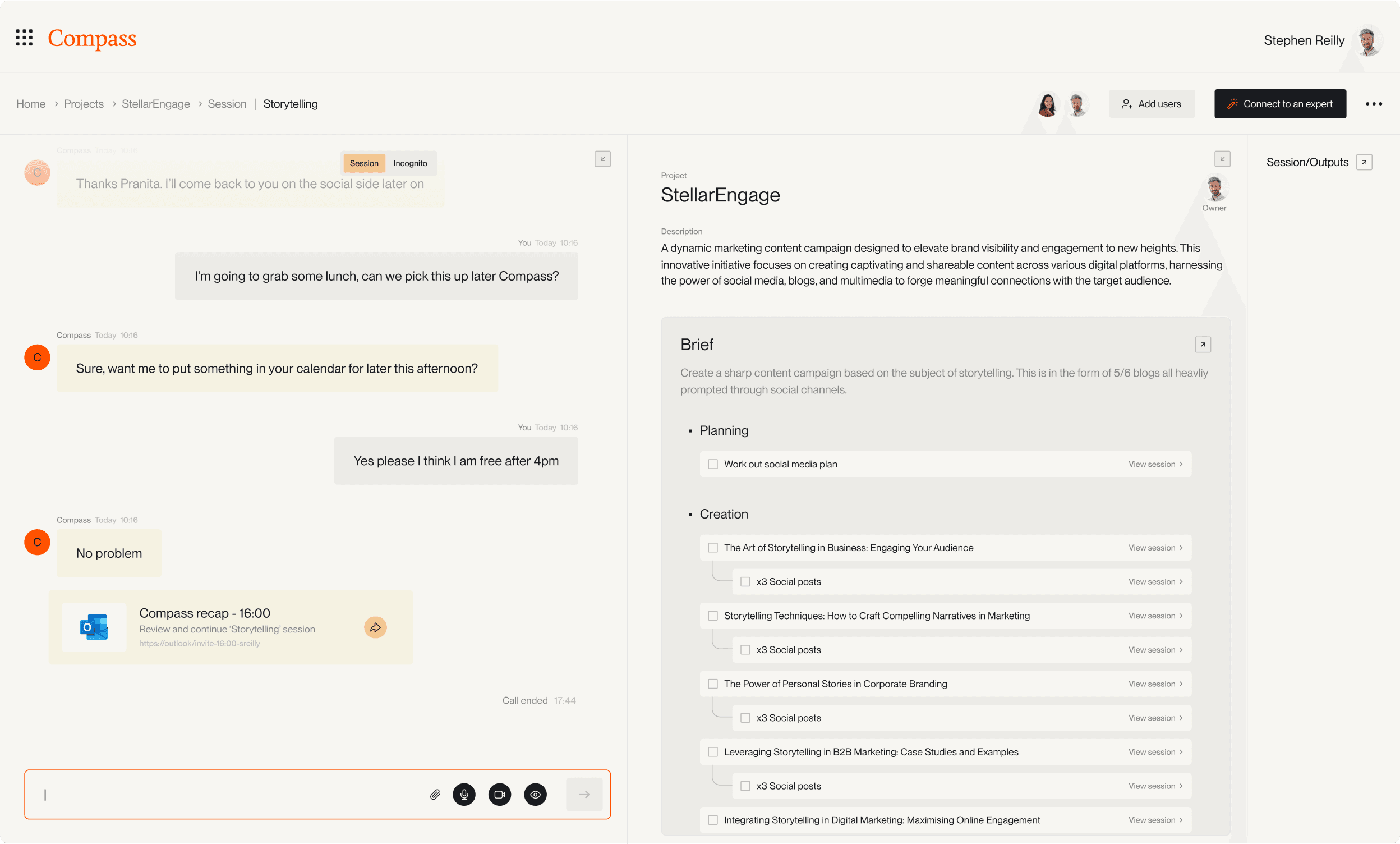Click Connect to an expert

click(1279, 103)
